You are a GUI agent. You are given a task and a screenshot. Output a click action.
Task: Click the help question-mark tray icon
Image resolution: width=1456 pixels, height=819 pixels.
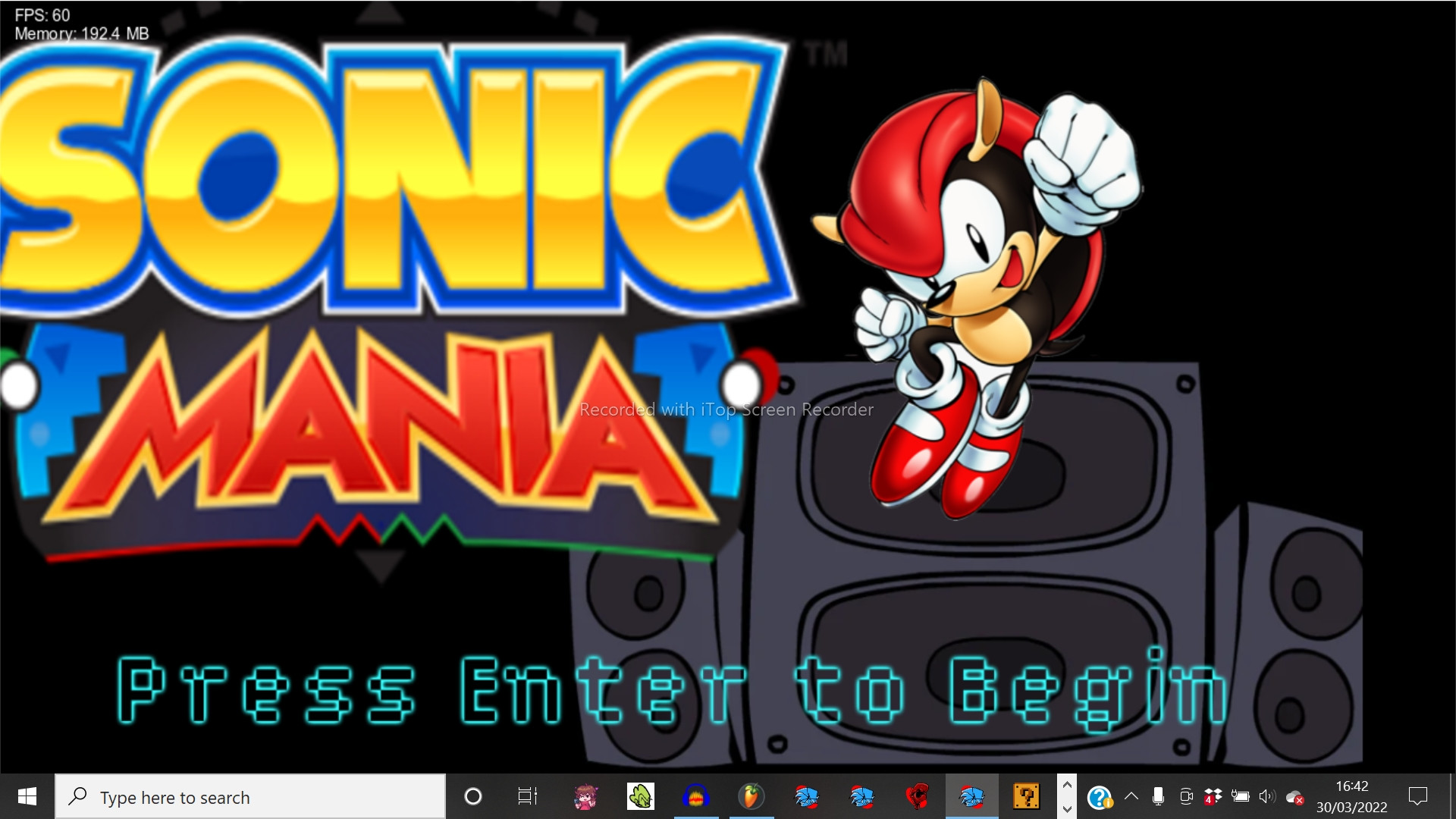pyautogui.click(x=1101, y=796)
